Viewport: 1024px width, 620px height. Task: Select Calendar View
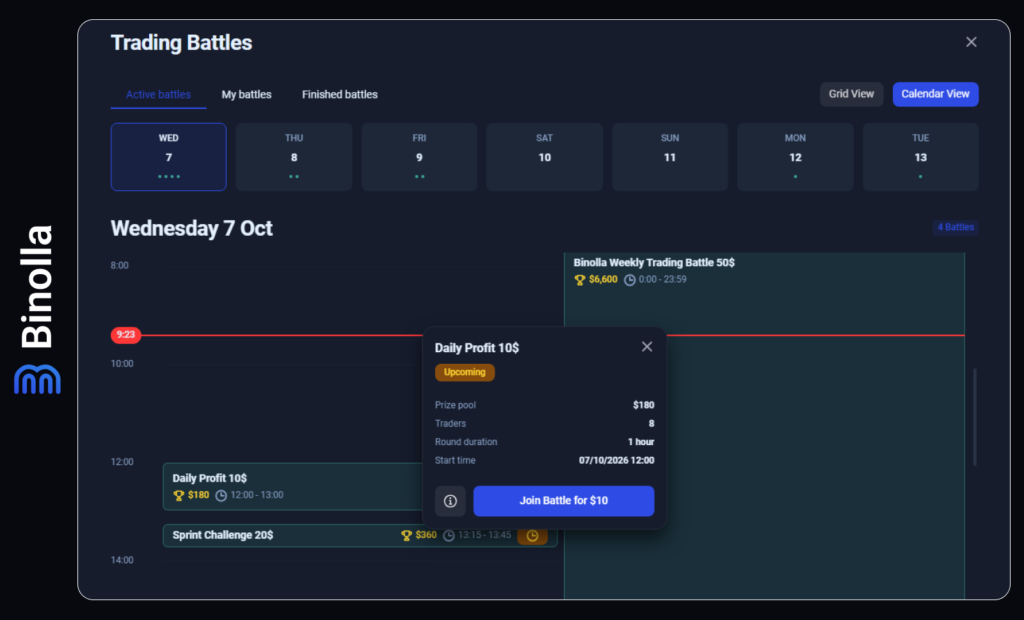935,94
